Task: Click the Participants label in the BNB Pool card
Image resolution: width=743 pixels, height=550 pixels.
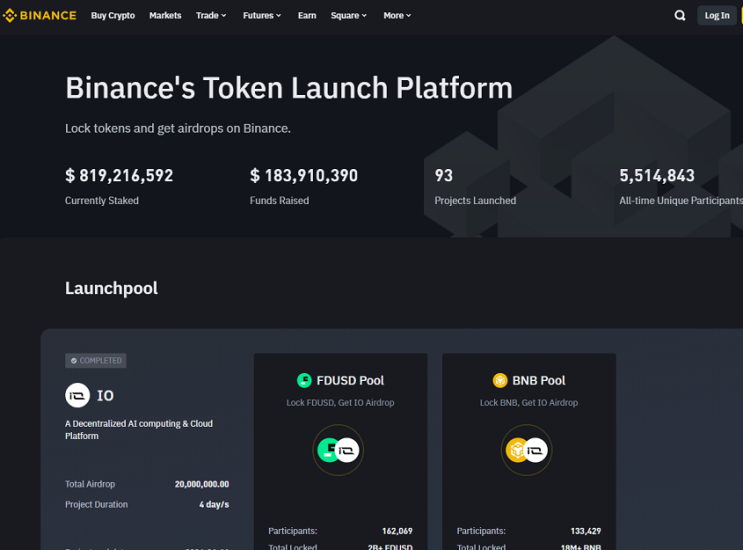Action: coord(481,531)
